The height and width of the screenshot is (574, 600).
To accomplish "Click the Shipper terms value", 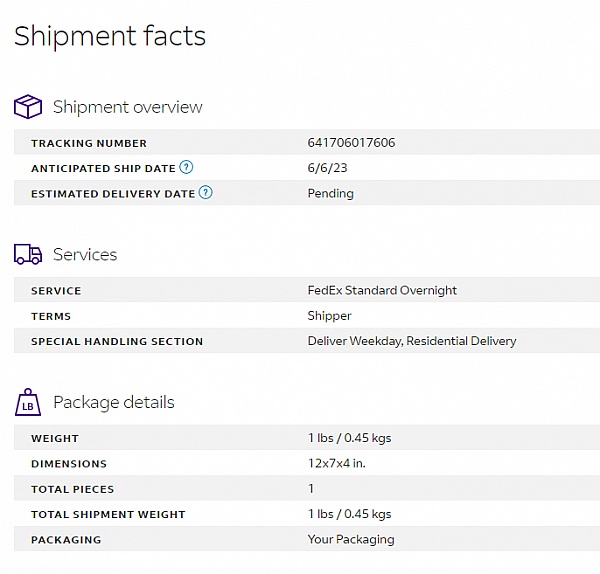I will (x=329, y=316).
